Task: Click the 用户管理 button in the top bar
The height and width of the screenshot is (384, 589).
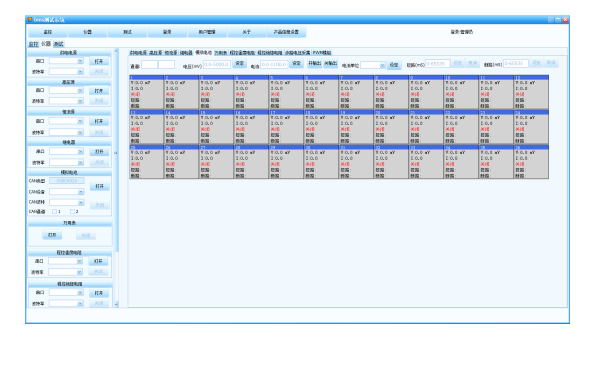Action: click(207, 32)
